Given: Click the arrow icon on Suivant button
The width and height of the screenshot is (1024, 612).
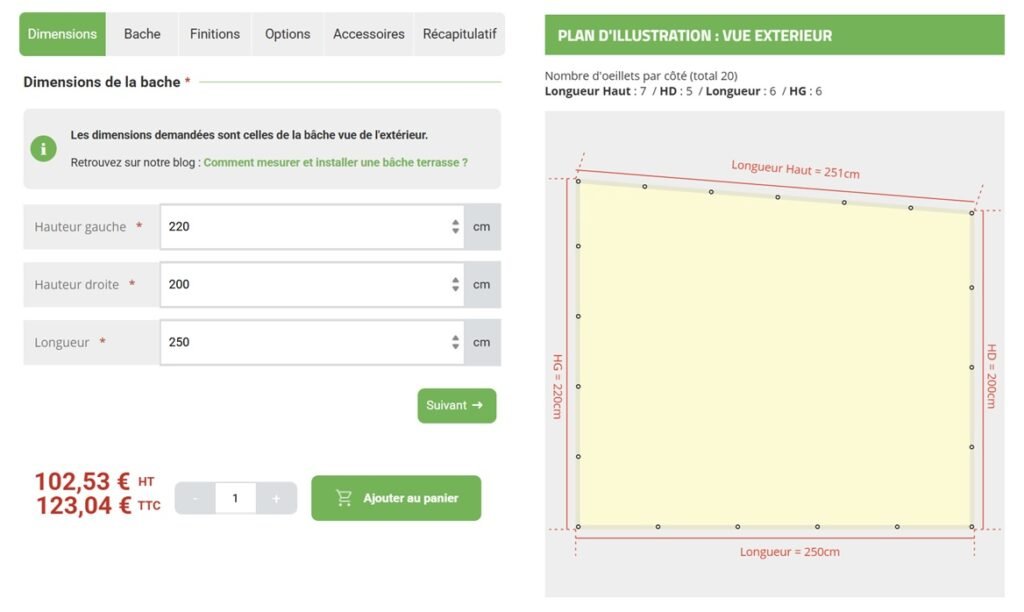Looking at the screenshot, I should click(477, 405).
